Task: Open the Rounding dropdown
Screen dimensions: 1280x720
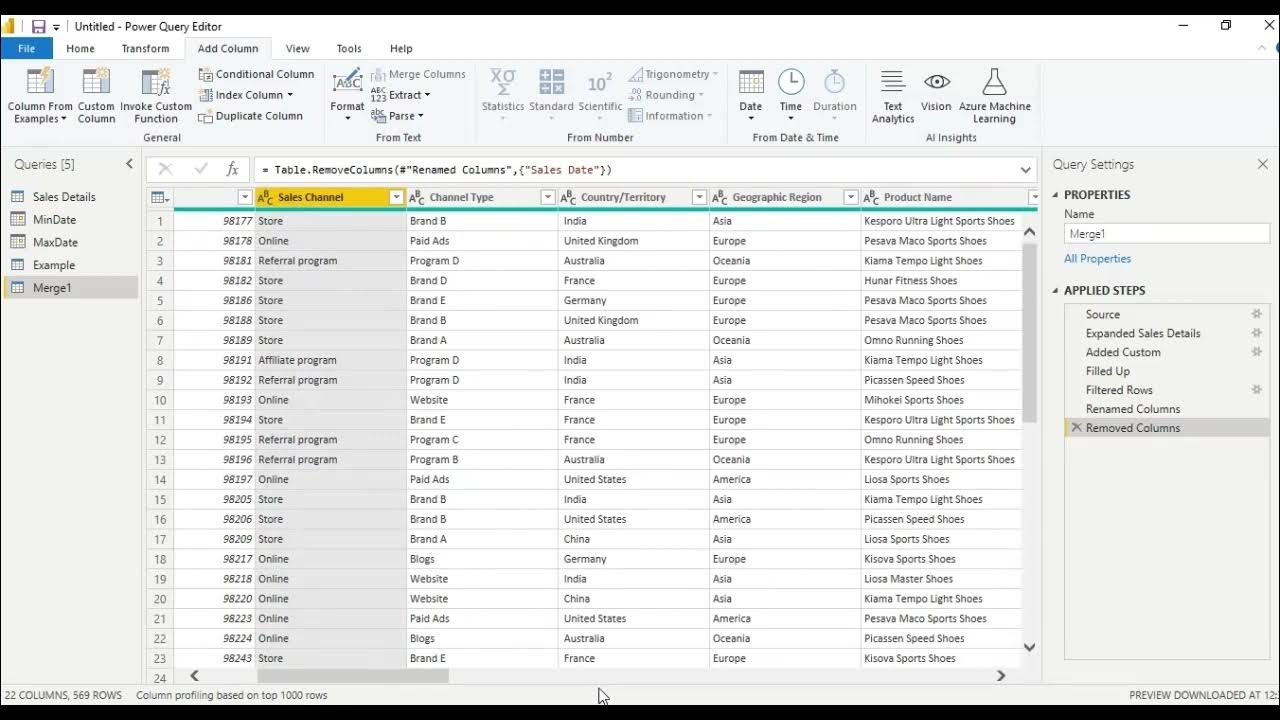Action: point(666,95)
